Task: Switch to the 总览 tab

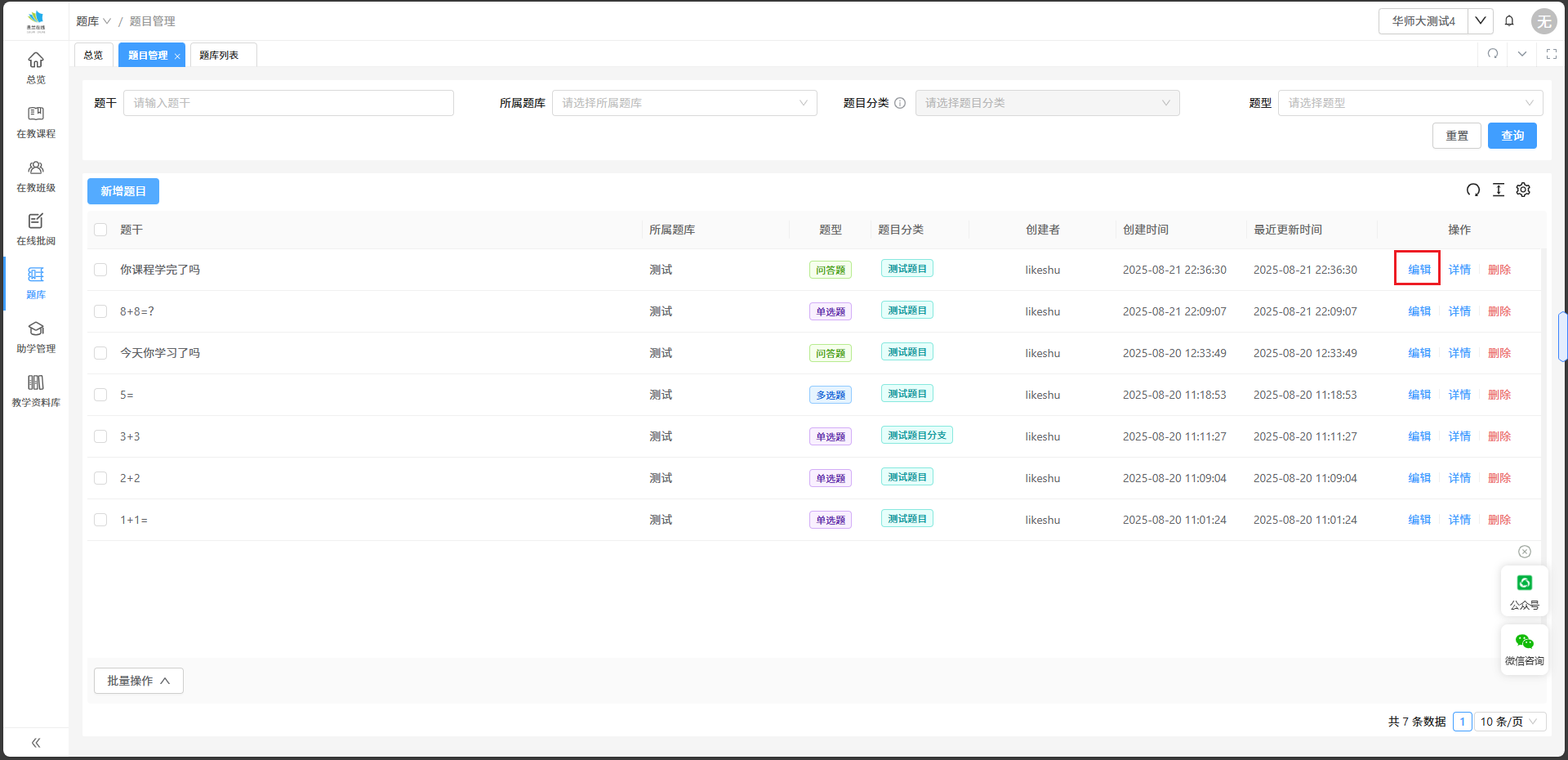Action: (93, 56)
